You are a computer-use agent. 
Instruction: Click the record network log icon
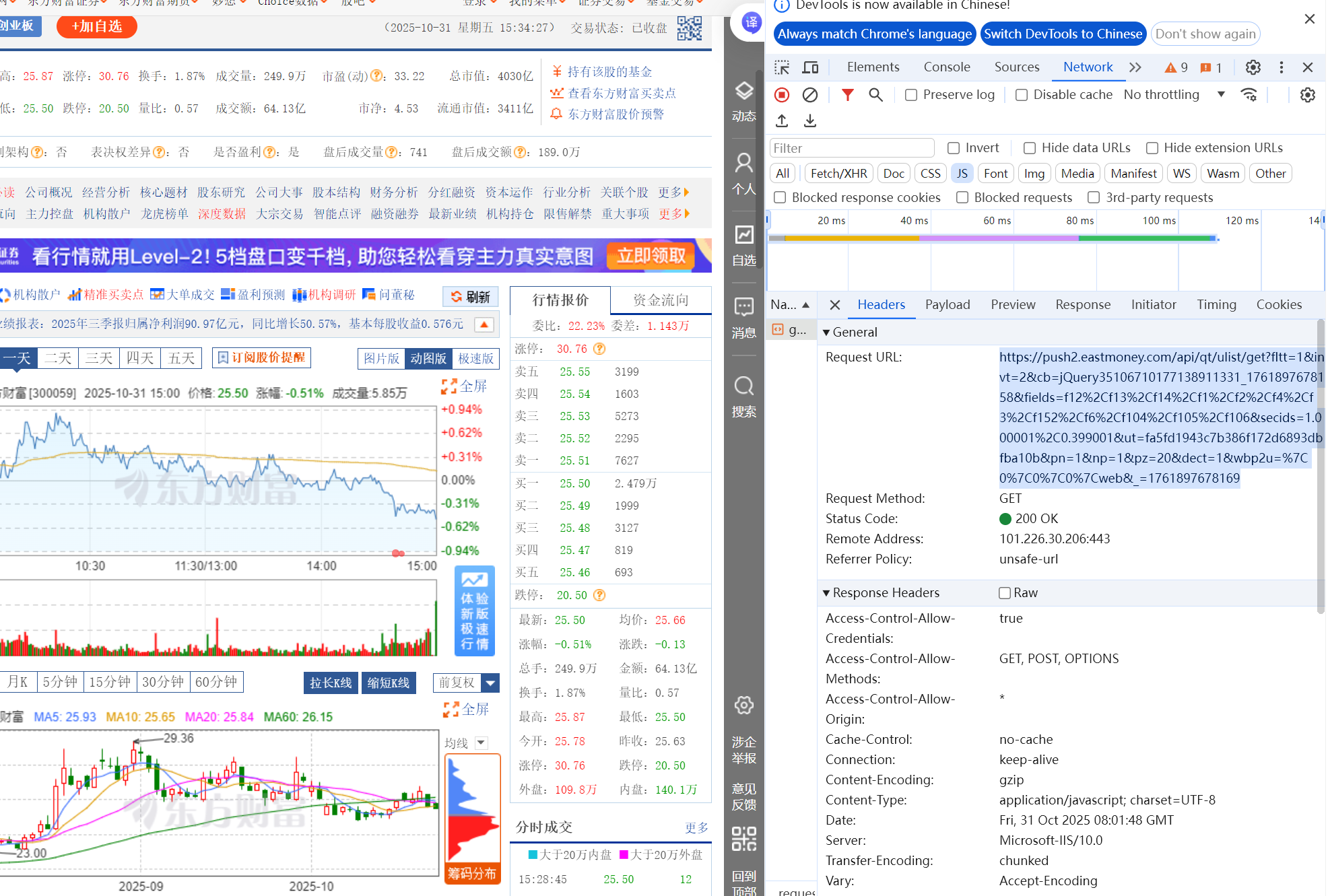pos(782,95)
